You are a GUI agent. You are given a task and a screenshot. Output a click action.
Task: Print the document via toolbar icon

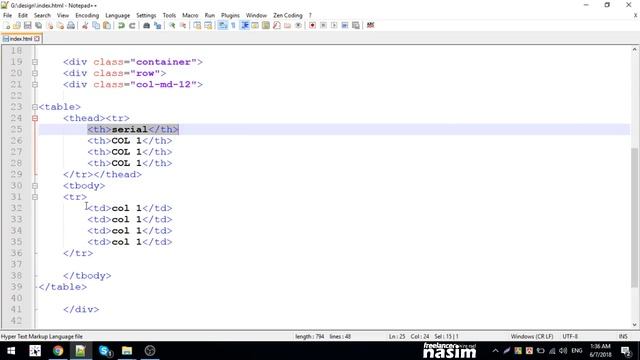[71, 25]
